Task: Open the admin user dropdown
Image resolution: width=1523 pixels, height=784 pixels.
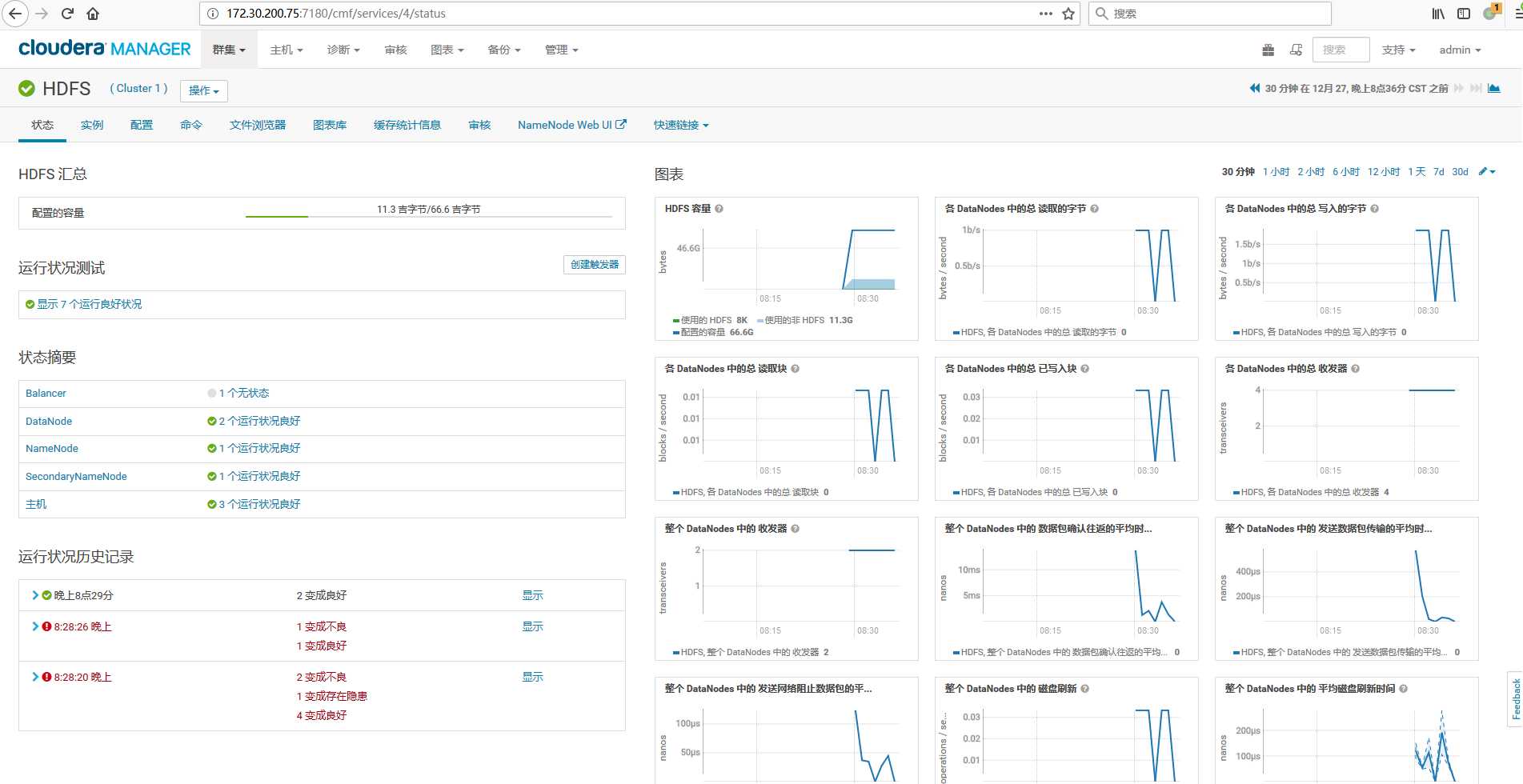Action: [1460, 50]
